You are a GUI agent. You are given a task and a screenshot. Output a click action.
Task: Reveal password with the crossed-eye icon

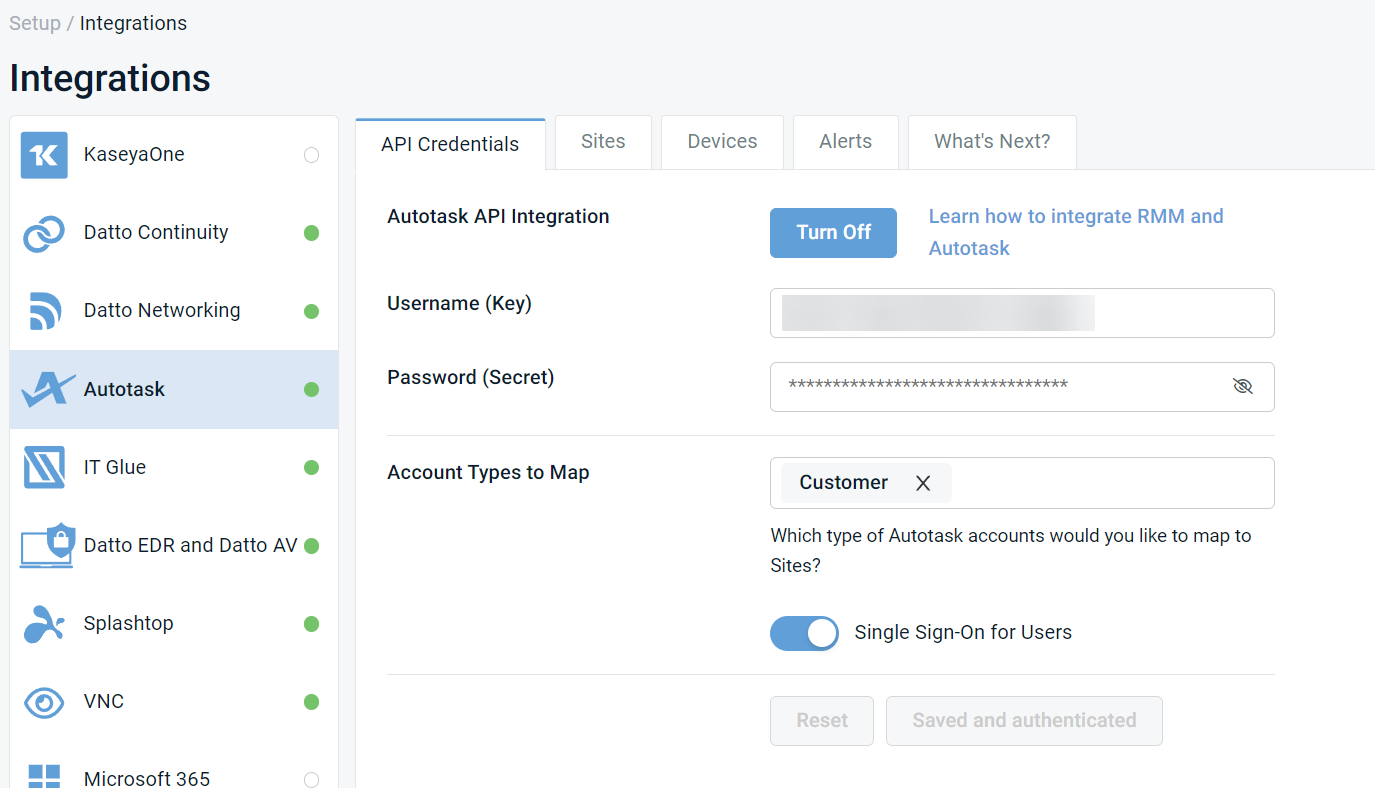tap(1242, 386)
